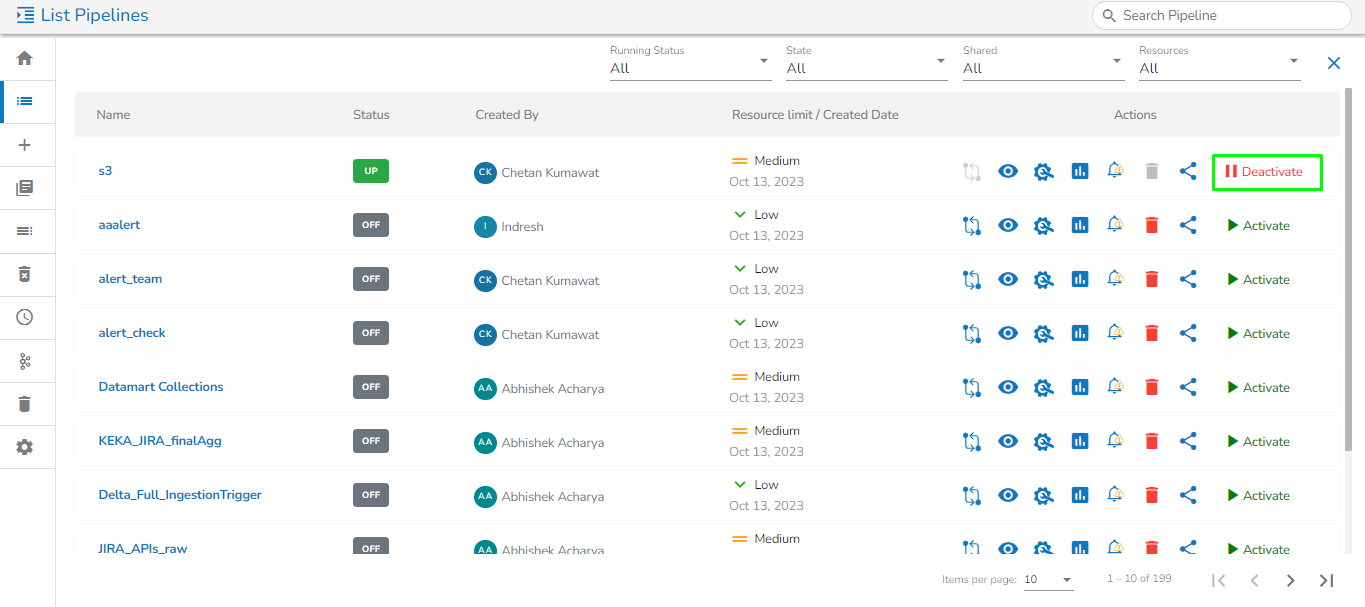Activate the Delta_Full_IngestionTrigger pipeline
This screenshot has height=607, width=1365.
click(1258, 495)
